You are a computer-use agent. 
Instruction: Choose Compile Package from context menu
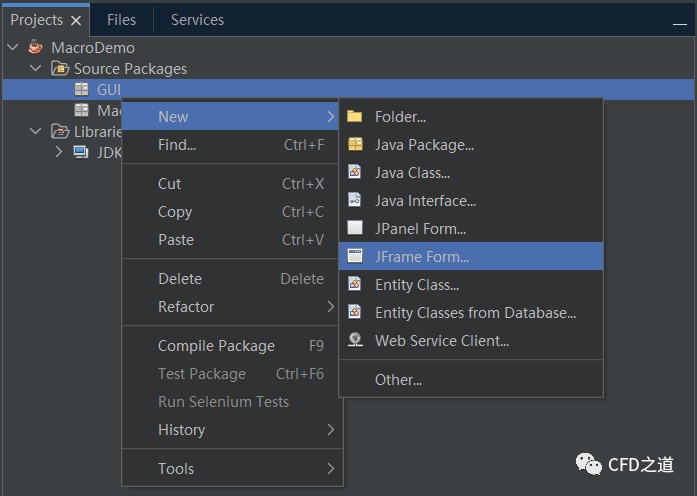216,346
